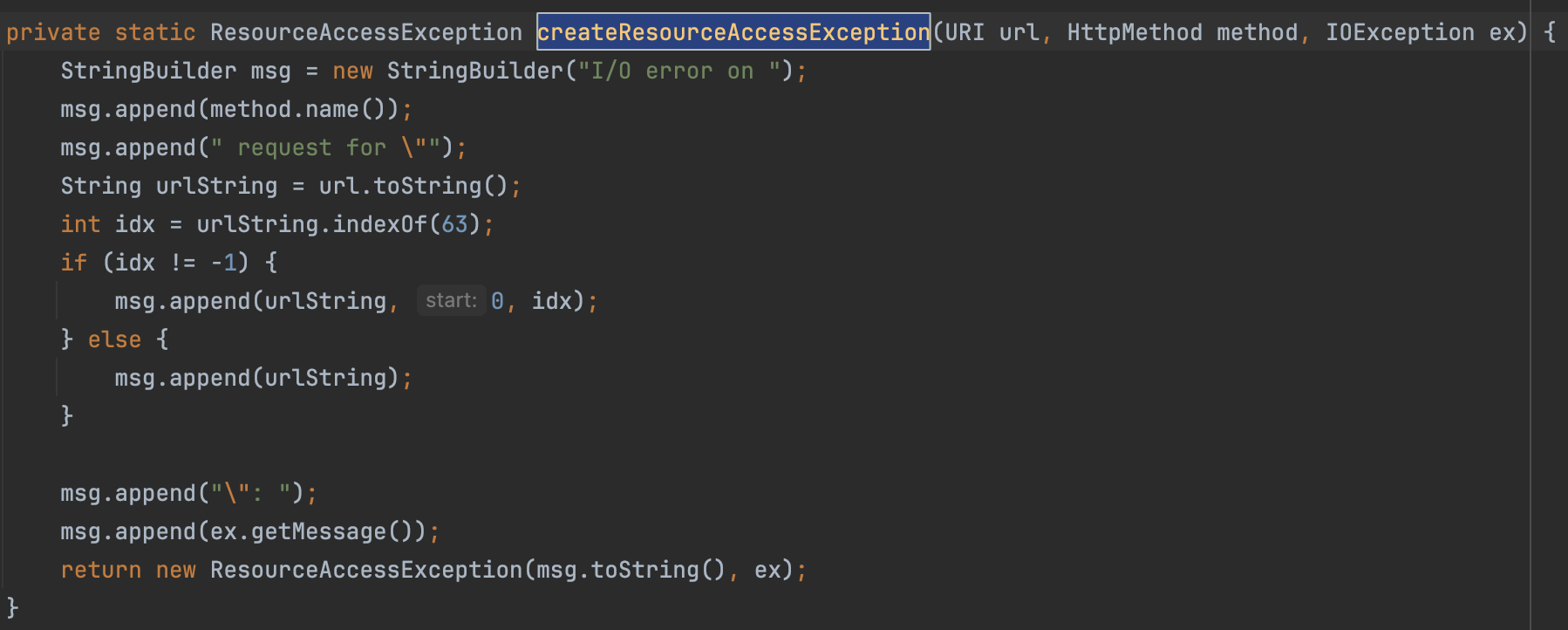The height and width of the screenshot is (630, 1568).
Task: Click the indexOf method call
Action: 379,224
